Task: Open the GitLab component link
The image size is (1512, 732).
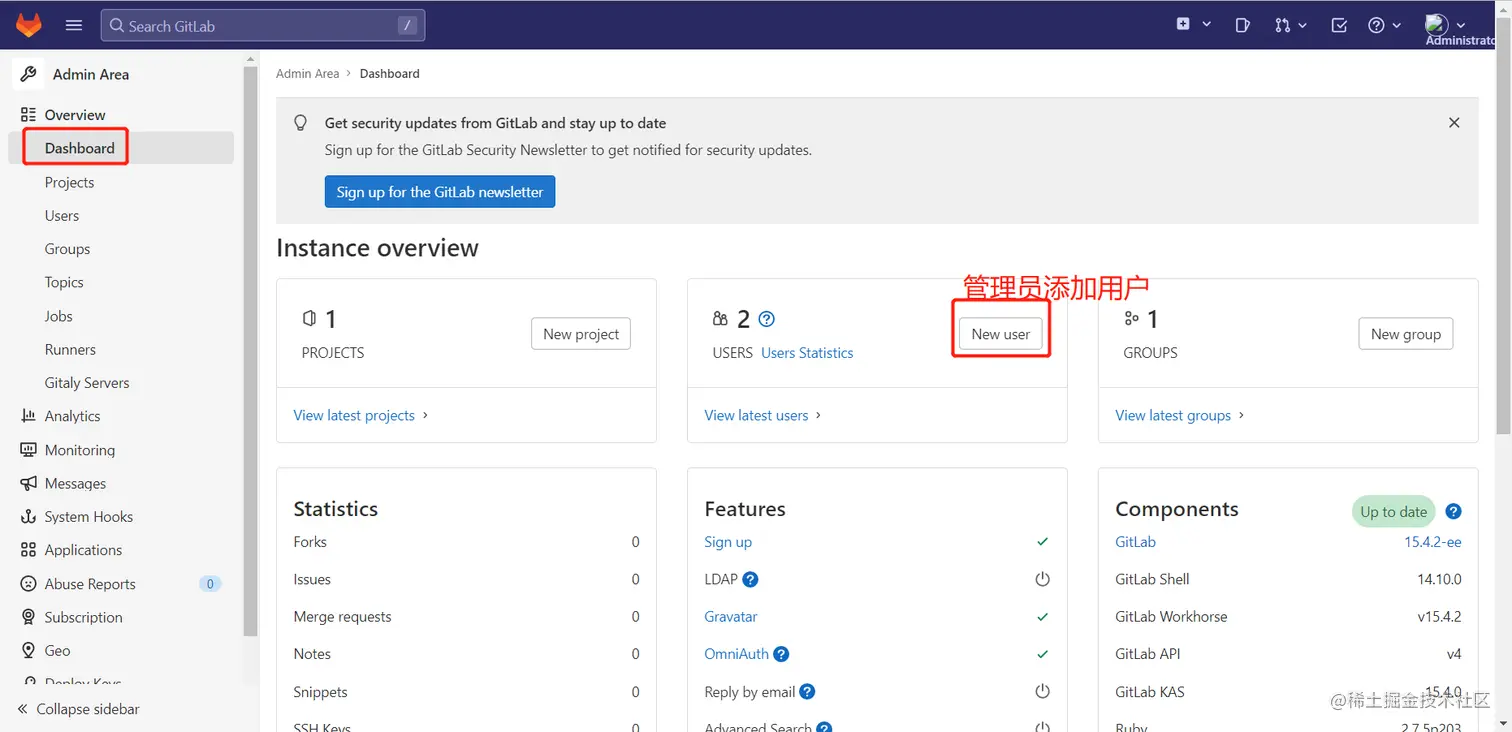Action: point(1135,542)
